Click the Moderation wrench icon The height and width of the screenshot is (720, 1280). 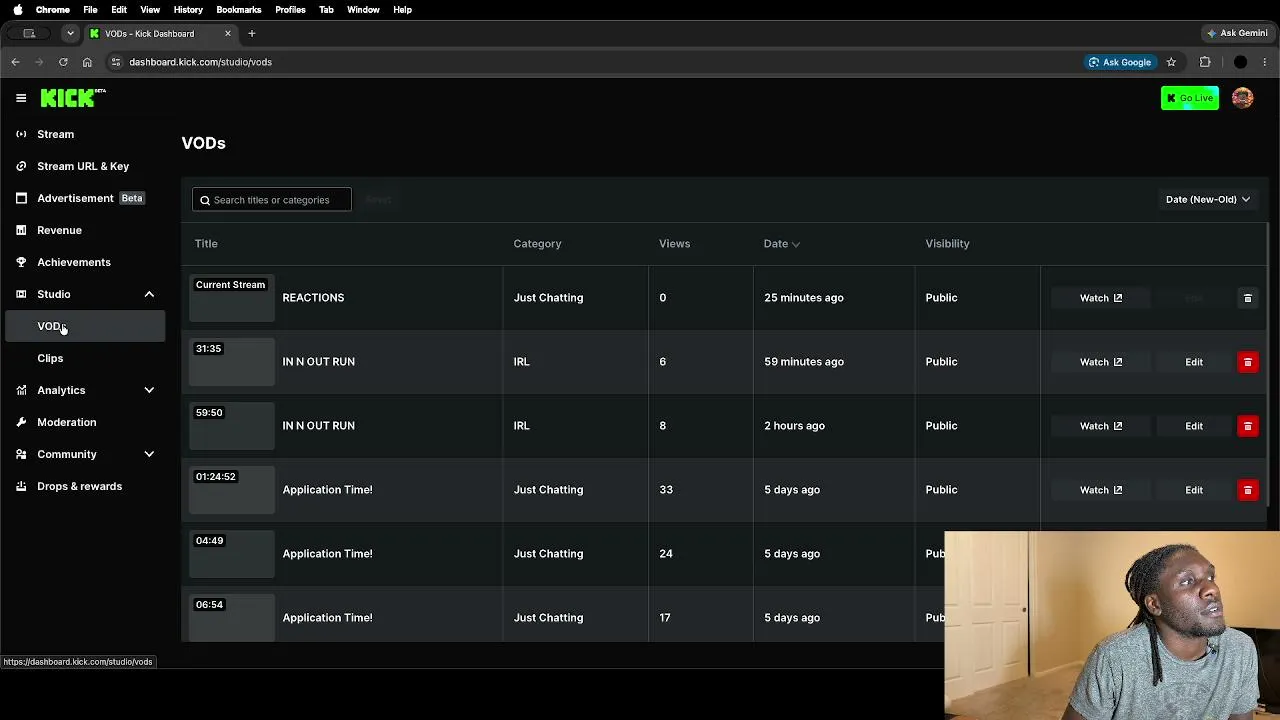tap(21, 422)
